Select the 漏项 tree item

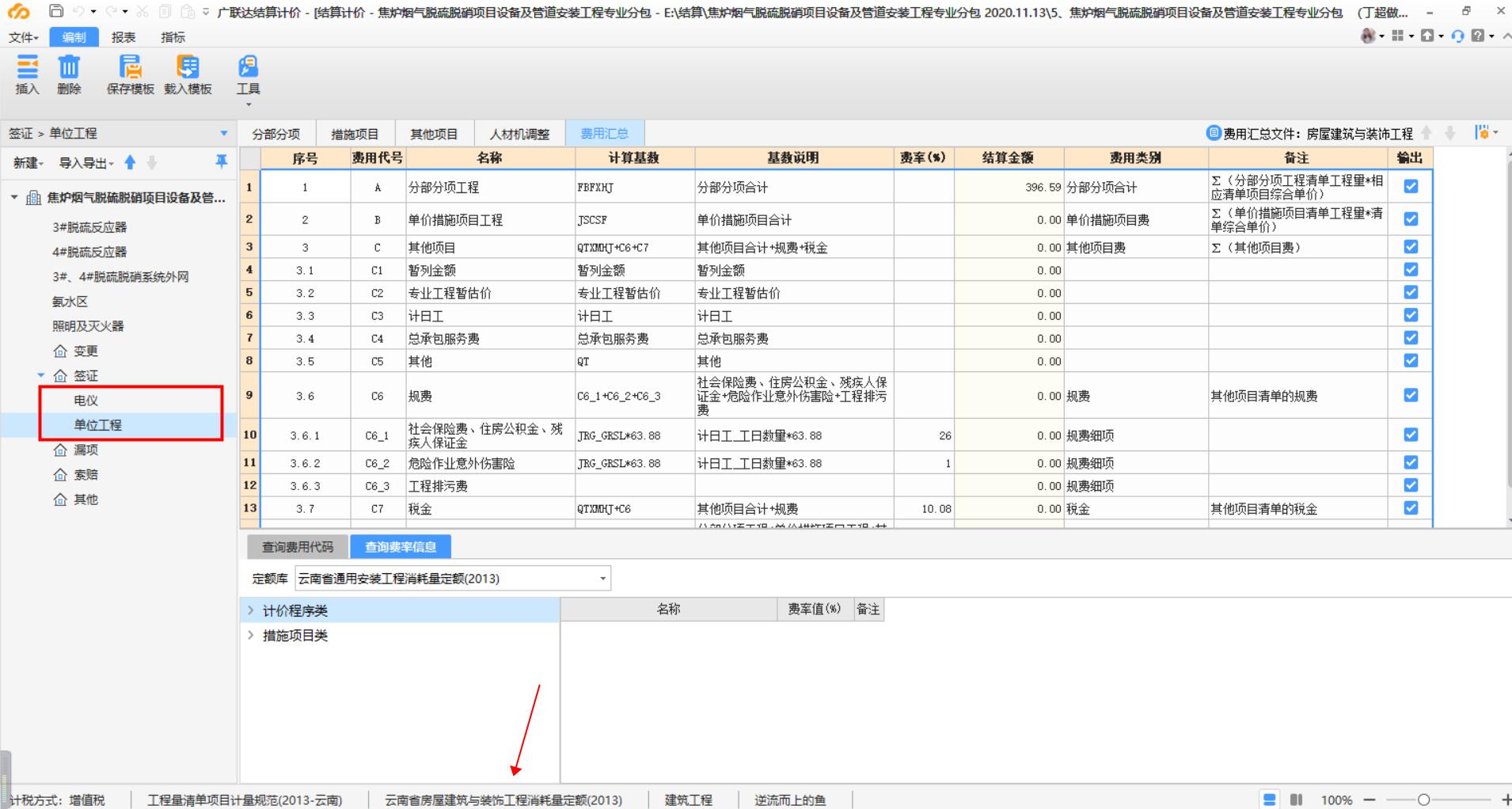pyautogui.click(x=85, y=450)
